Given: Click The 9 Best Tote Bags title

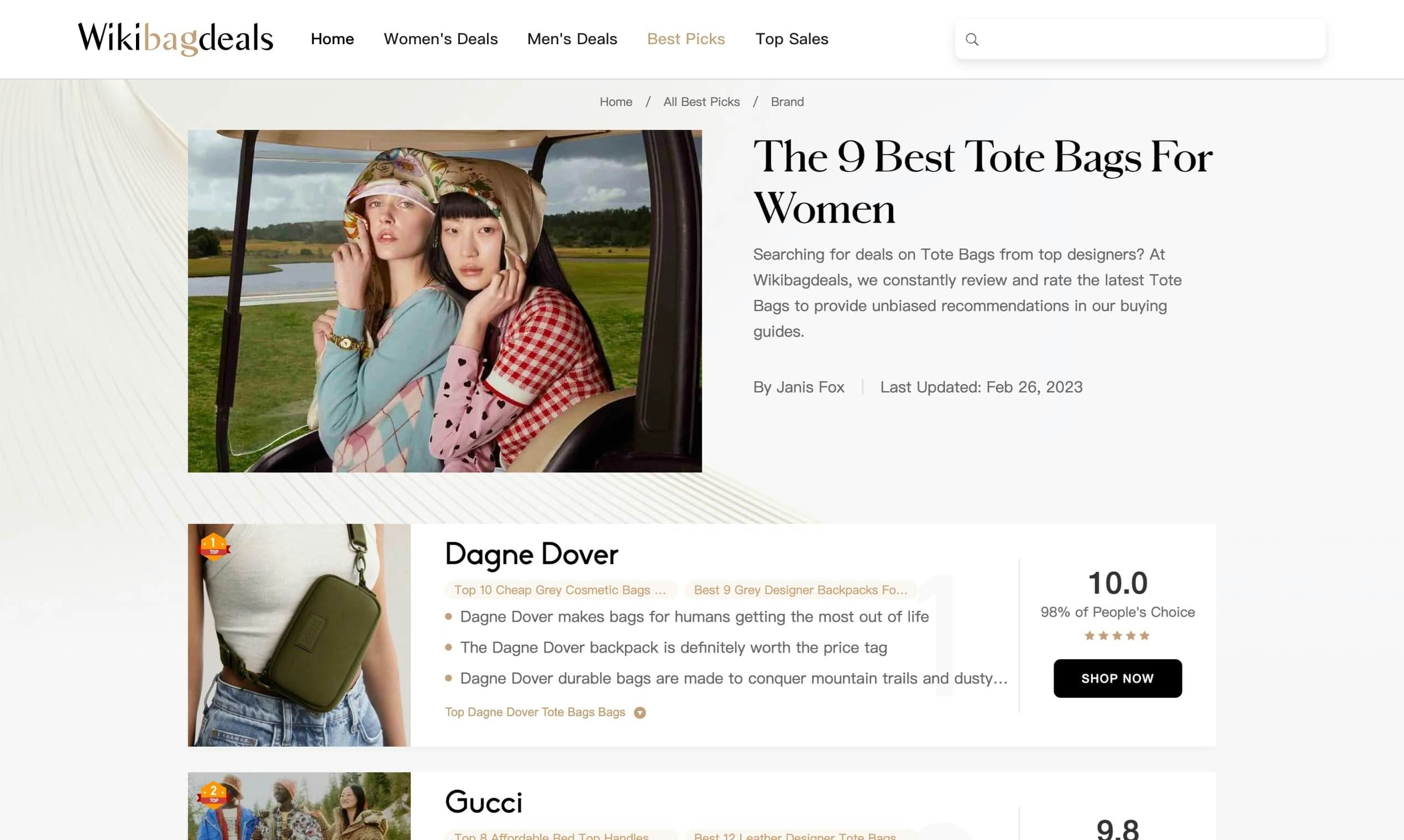Looking at the screenshot, I should [x=983, y=182].
